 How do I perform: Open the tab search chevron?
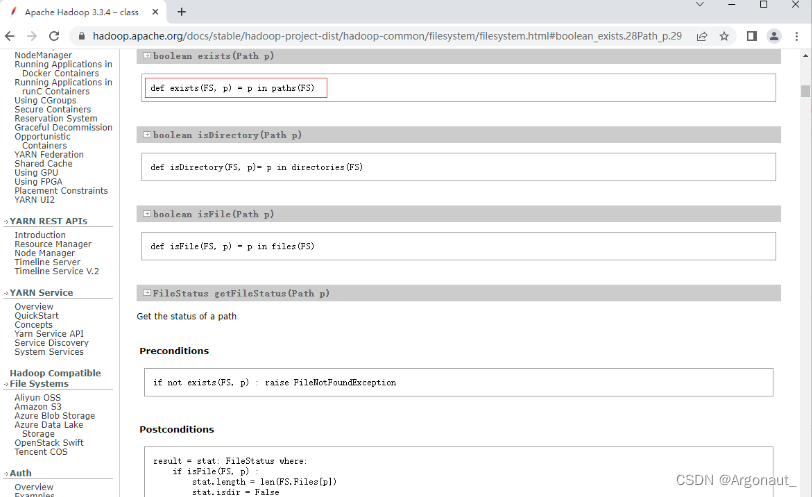click(x=700, y=5)
